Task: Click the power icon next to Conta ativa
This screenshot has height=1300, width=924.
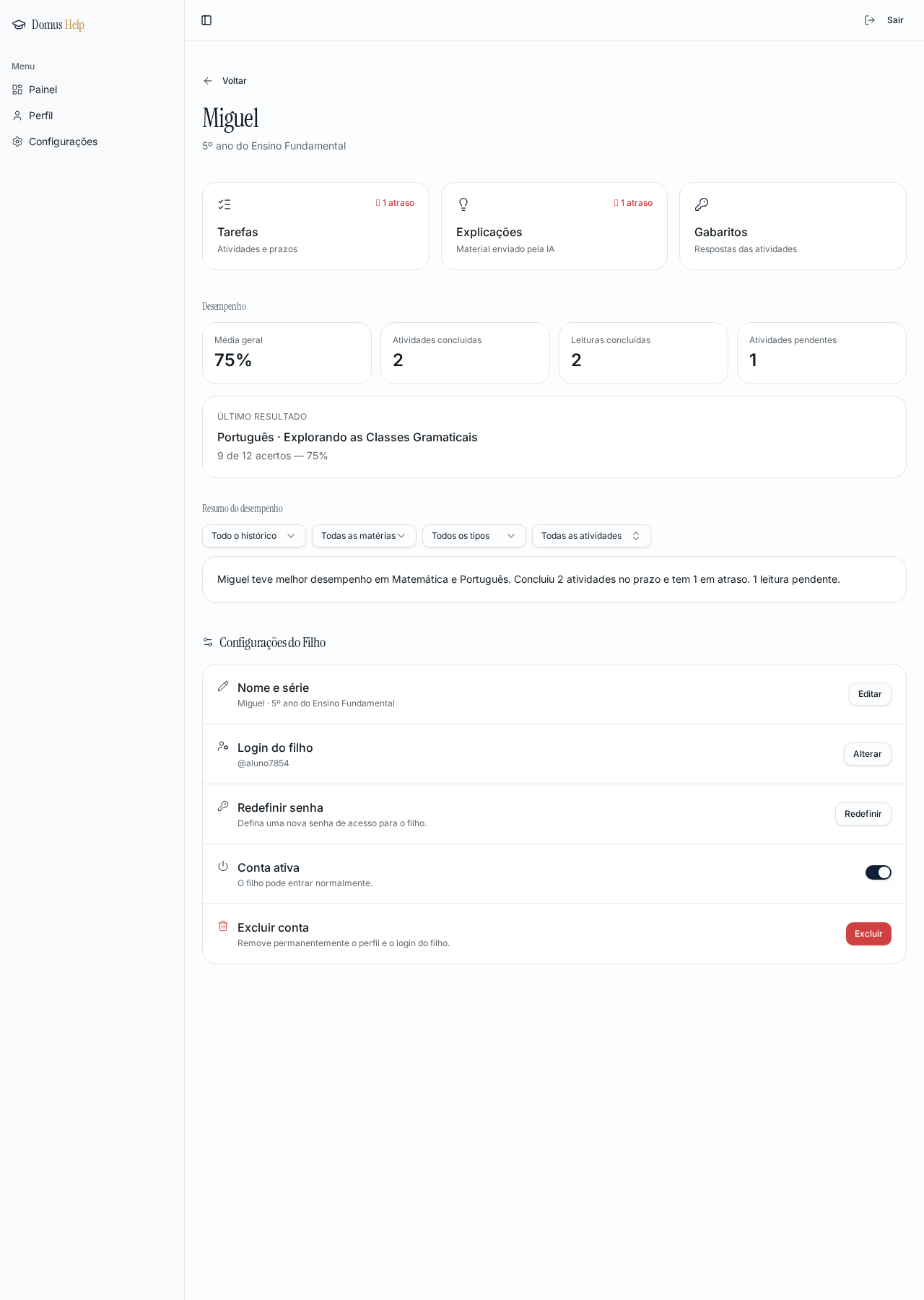Action: click(x=223, y=866)
